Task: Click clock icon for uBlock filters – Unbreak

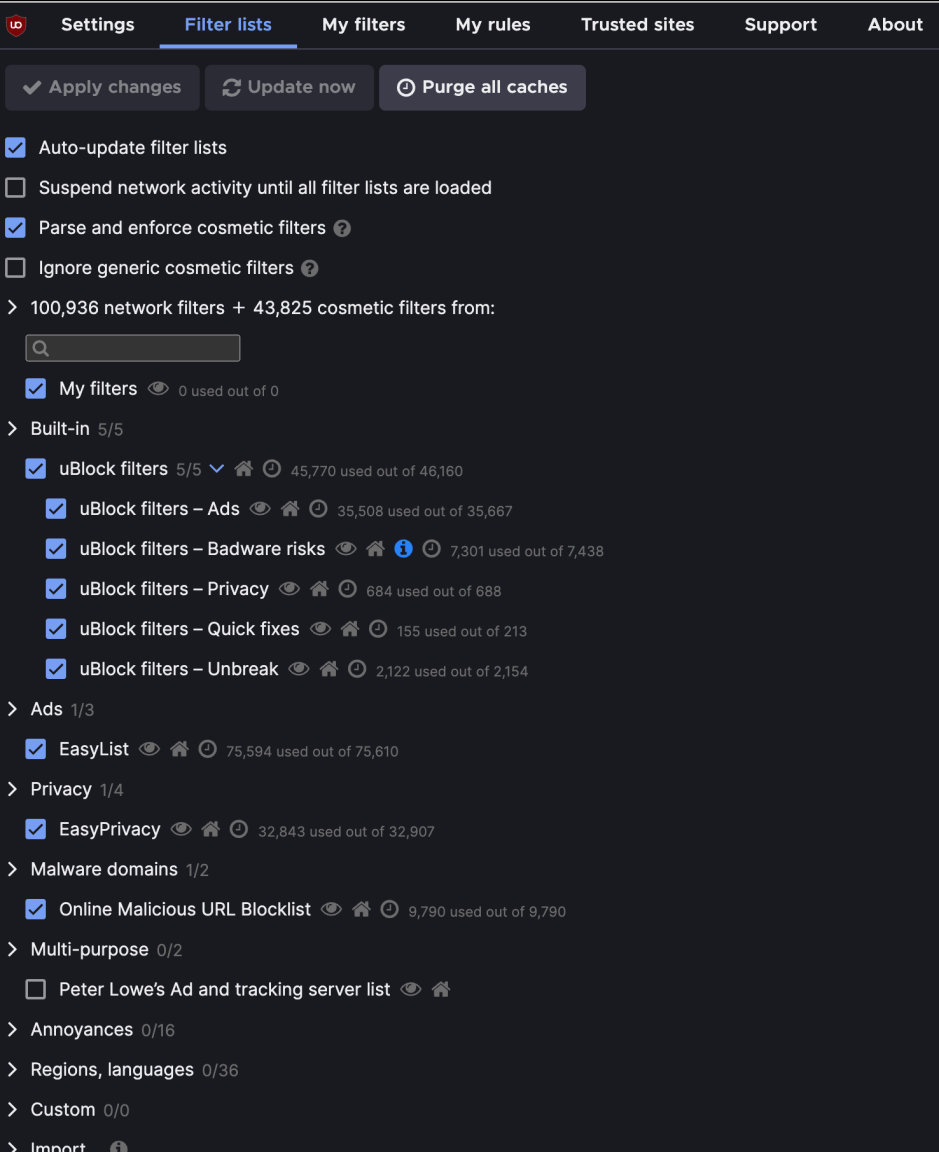Action: click(x=357, y=669)
